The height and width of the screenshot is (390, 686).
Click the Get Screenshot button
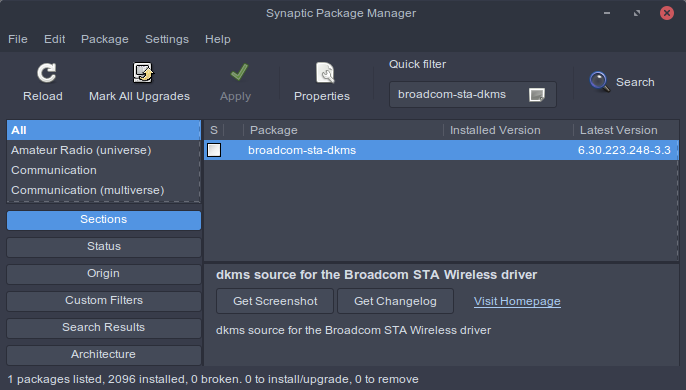275,301
